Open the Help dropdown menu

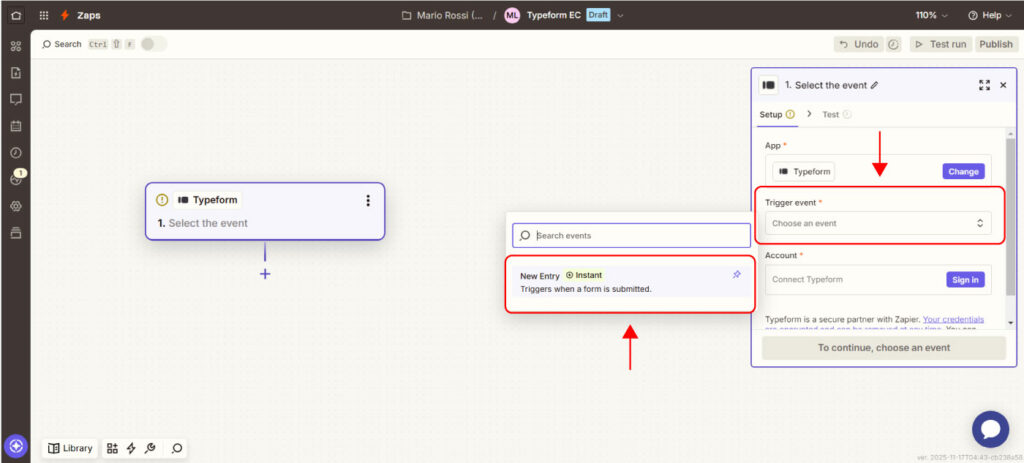click(989, 15)
